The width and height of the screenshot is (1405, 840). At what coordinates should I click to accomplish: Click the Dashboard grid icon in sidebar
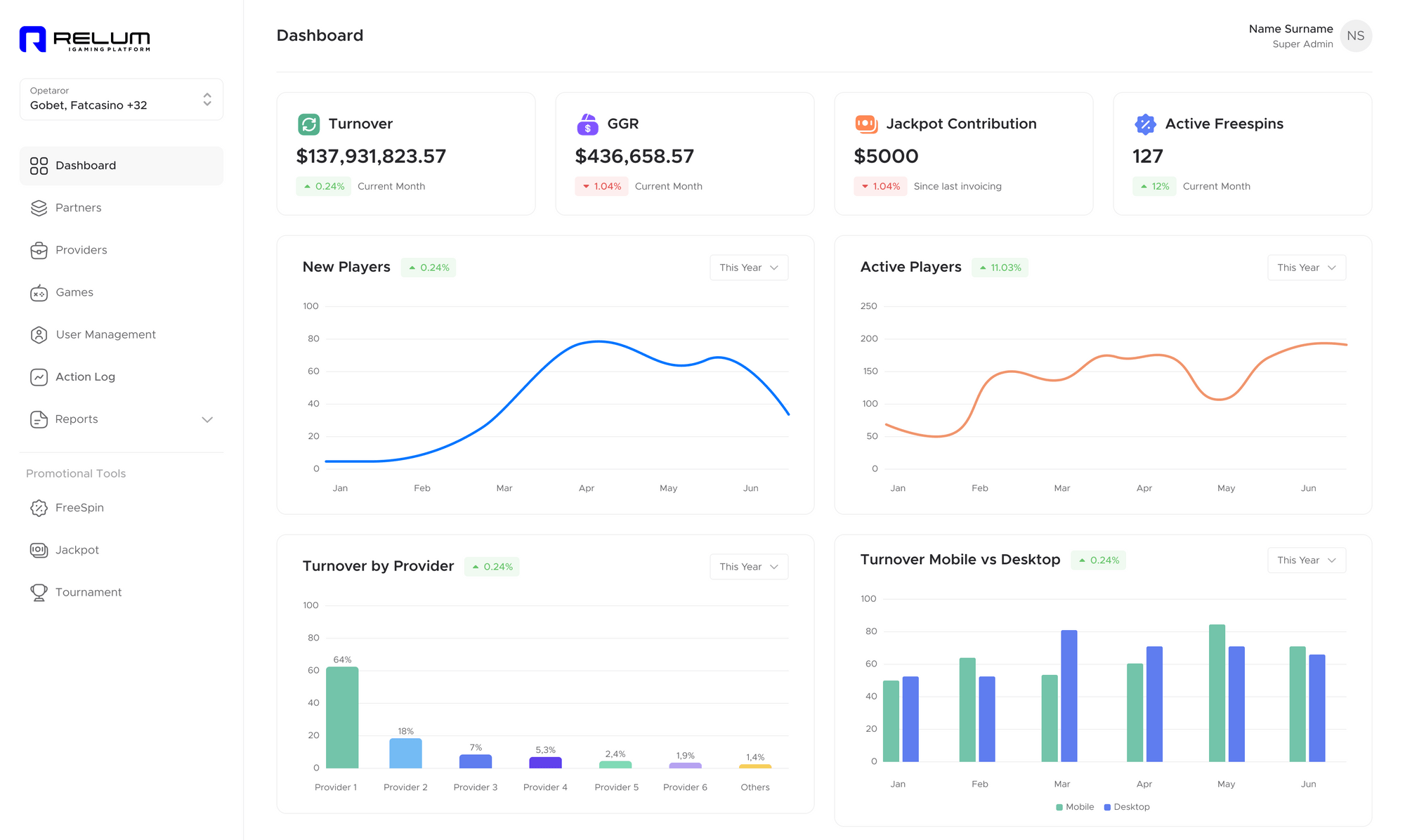click(39, 165)
